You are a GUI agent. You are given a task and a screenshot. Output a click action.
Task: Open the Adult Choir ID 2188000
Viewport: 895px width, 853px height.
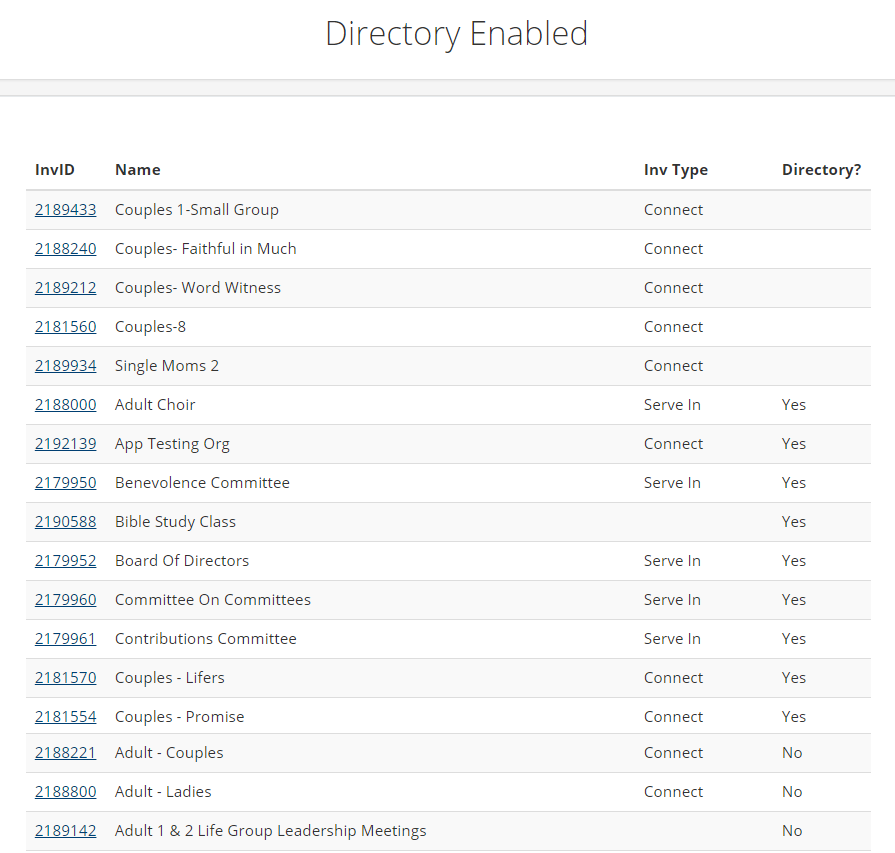click(x=66, y=404)
